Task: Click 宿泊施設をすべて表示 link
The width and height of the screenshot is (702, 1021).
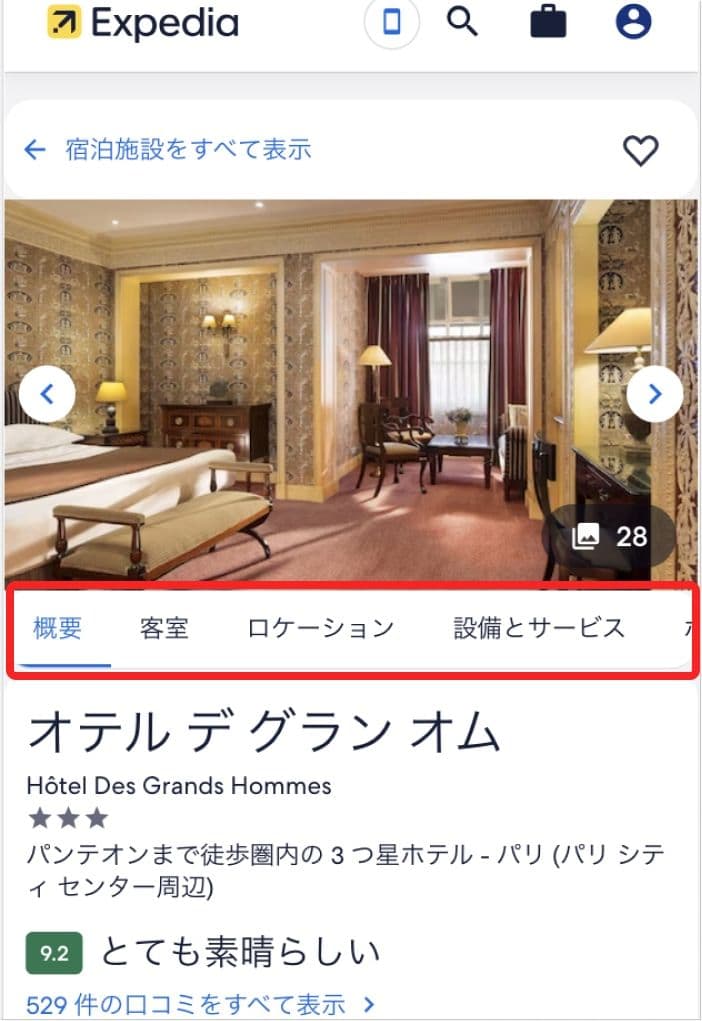Action: (x=188, y=150)
